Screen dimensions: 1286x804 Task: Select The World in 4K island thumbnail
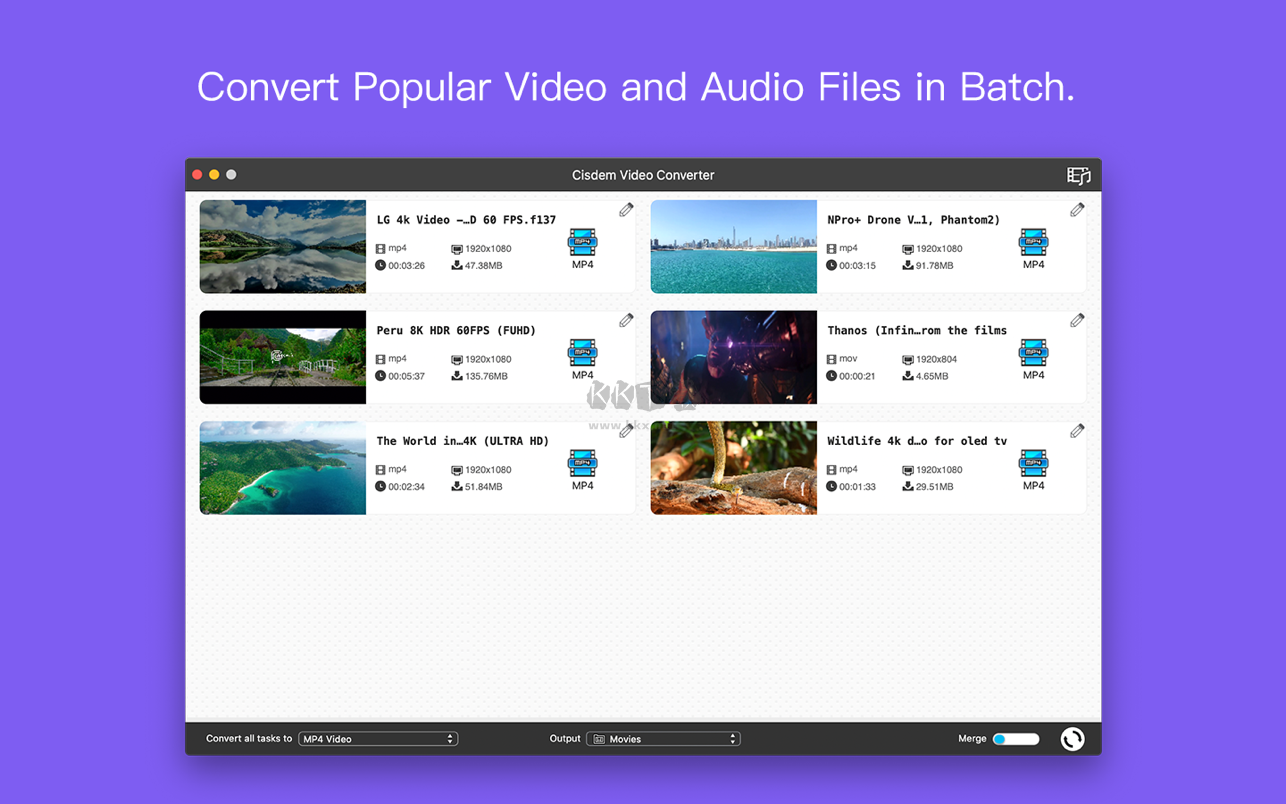click(x=283, y=468)
